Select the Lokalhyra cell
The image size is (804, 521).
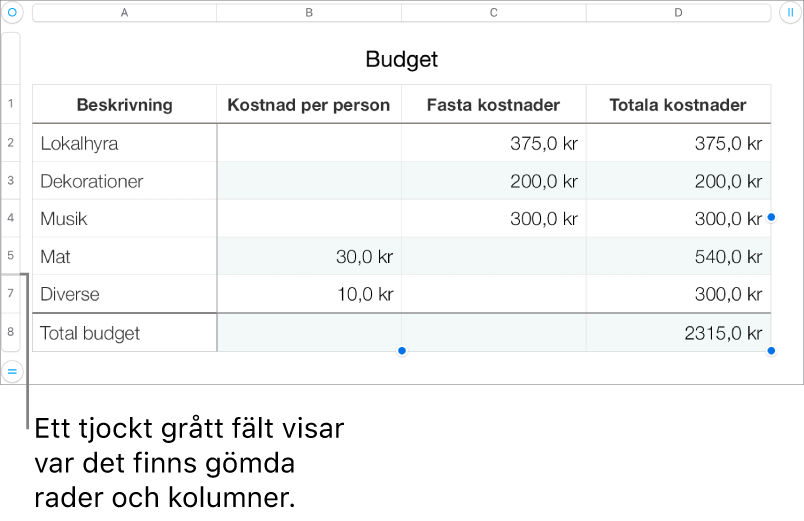pos(125,143)
